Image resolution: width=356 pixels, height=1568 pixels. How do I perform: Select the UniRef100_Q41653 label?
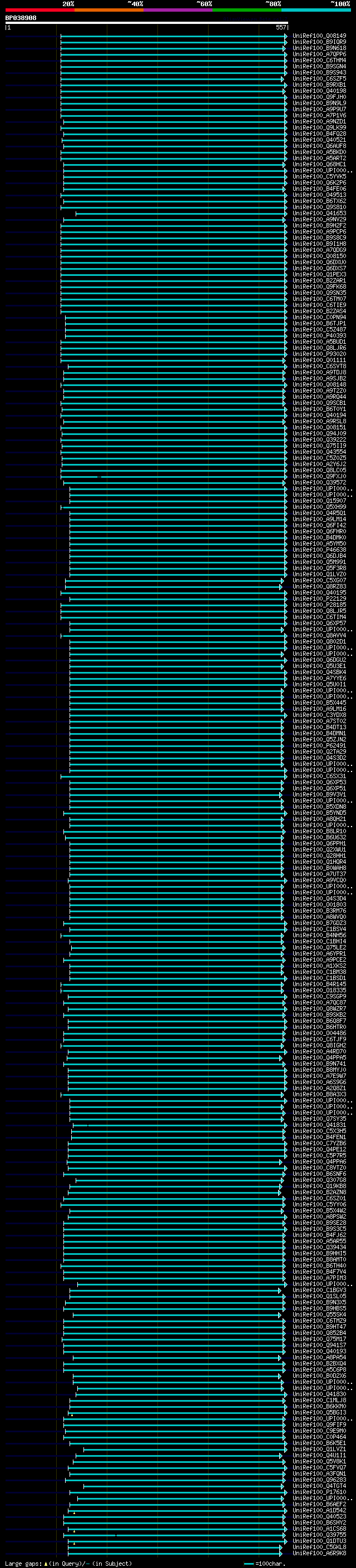[x=319, y=213]
